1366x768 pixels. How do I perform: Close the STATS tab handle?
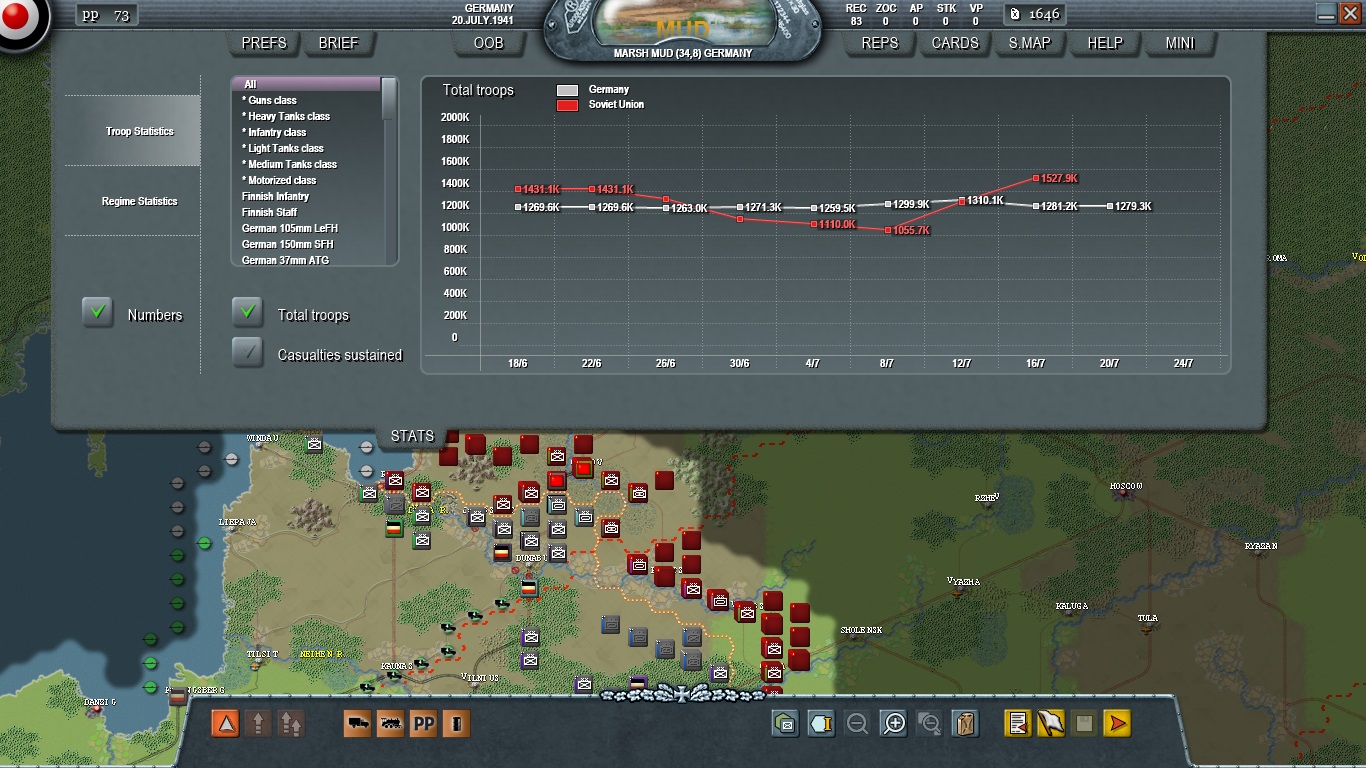412,436
